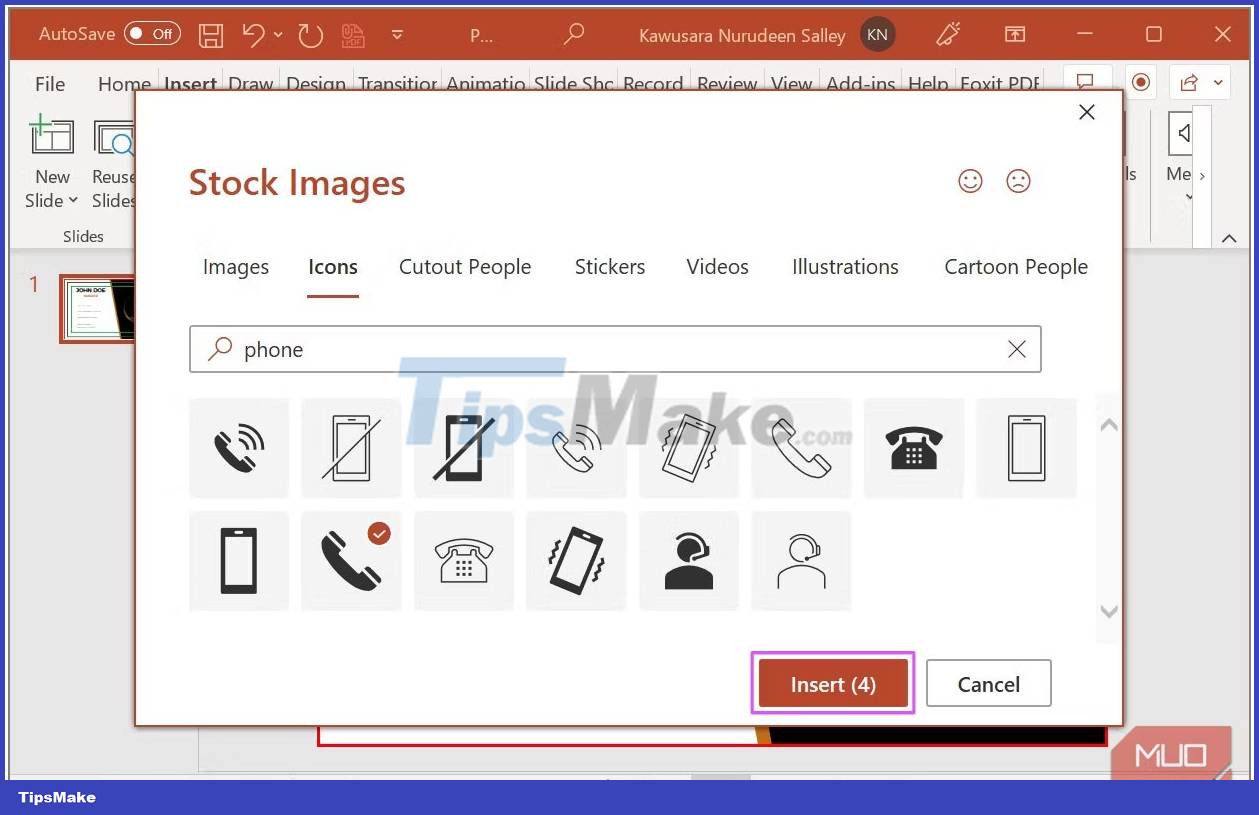Collapse the ribbon with the chevron
Screen dimensions: 1259x815
1228,239
